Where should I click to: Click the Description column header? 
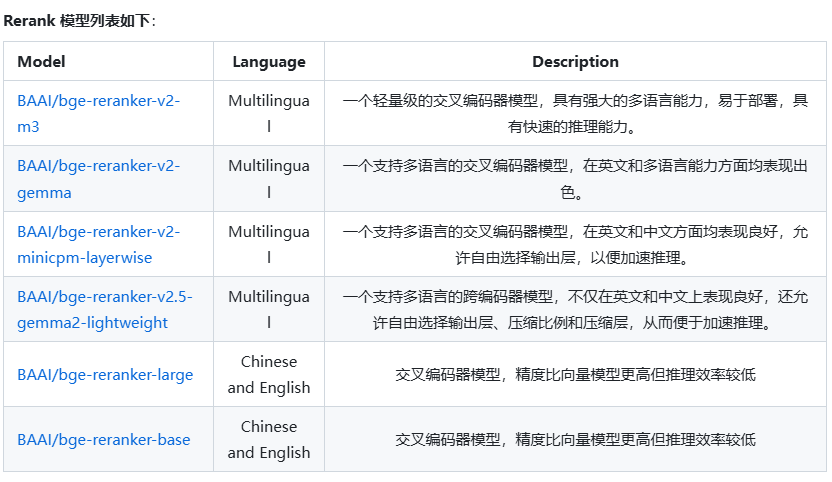[575, 62]
